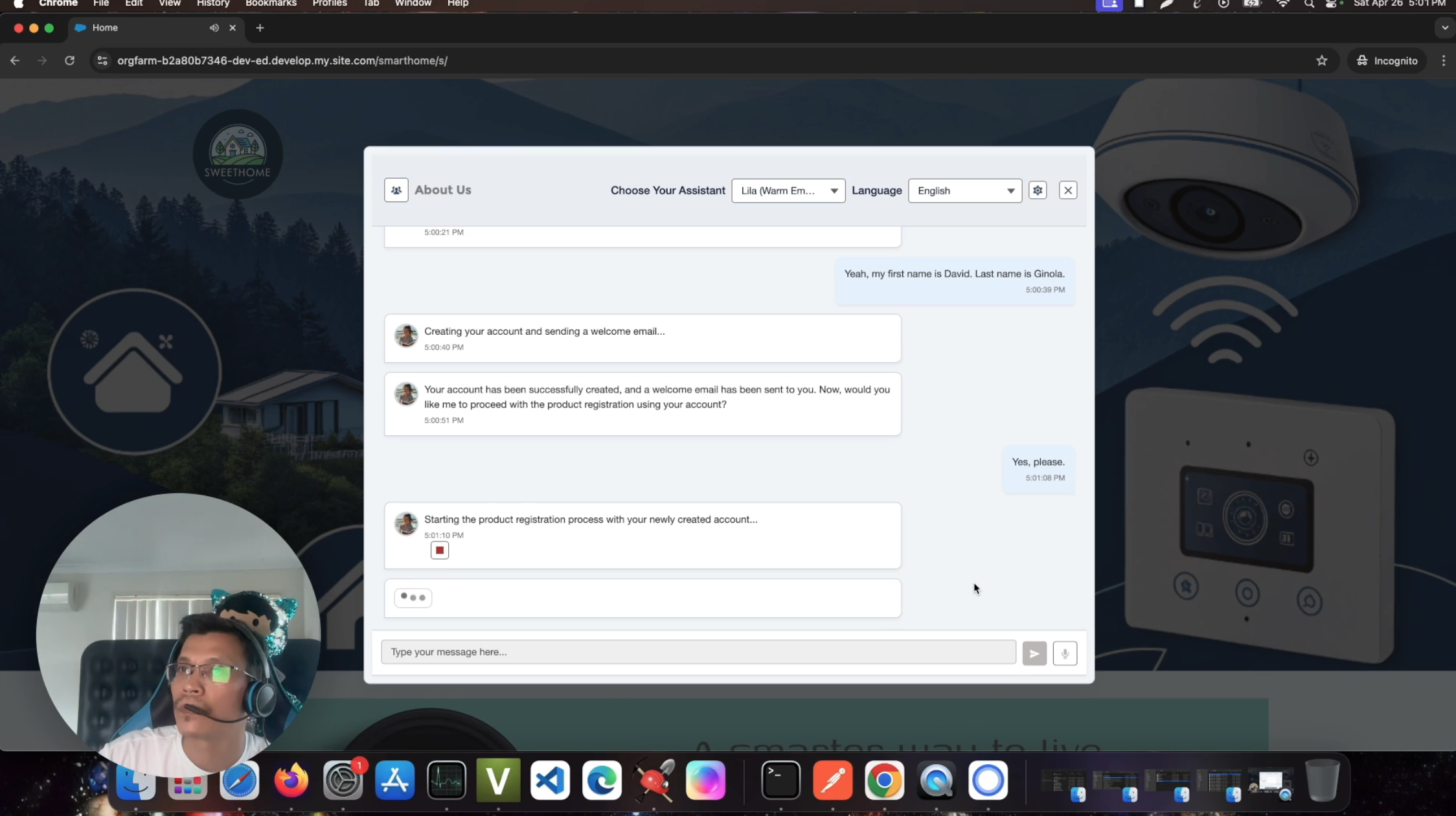1456x816 pixels.
Task: Close the chat assistant panel
Action: (x=1068, y=190)
